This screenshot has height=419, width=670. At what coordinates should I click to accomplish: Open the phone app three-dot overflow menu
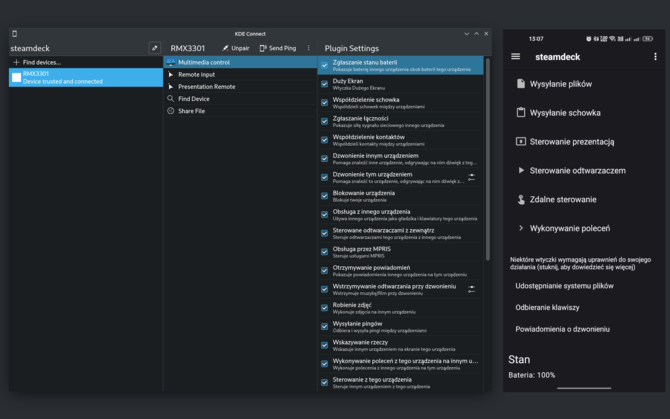tap(655, 56)
